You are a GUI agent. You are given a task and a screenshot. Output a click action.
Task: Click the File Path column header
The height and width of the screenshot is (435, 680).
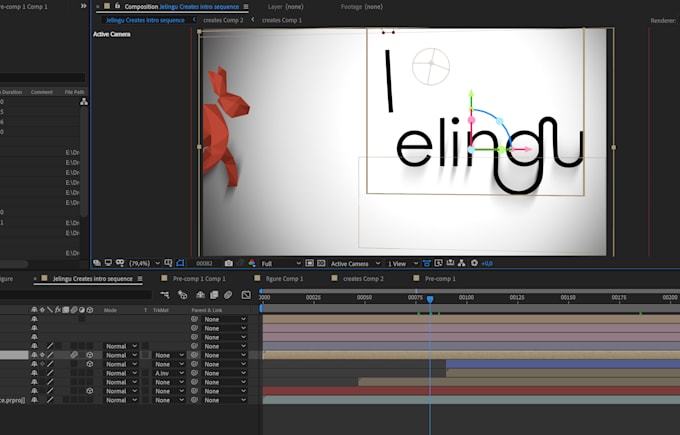[74, 92]
